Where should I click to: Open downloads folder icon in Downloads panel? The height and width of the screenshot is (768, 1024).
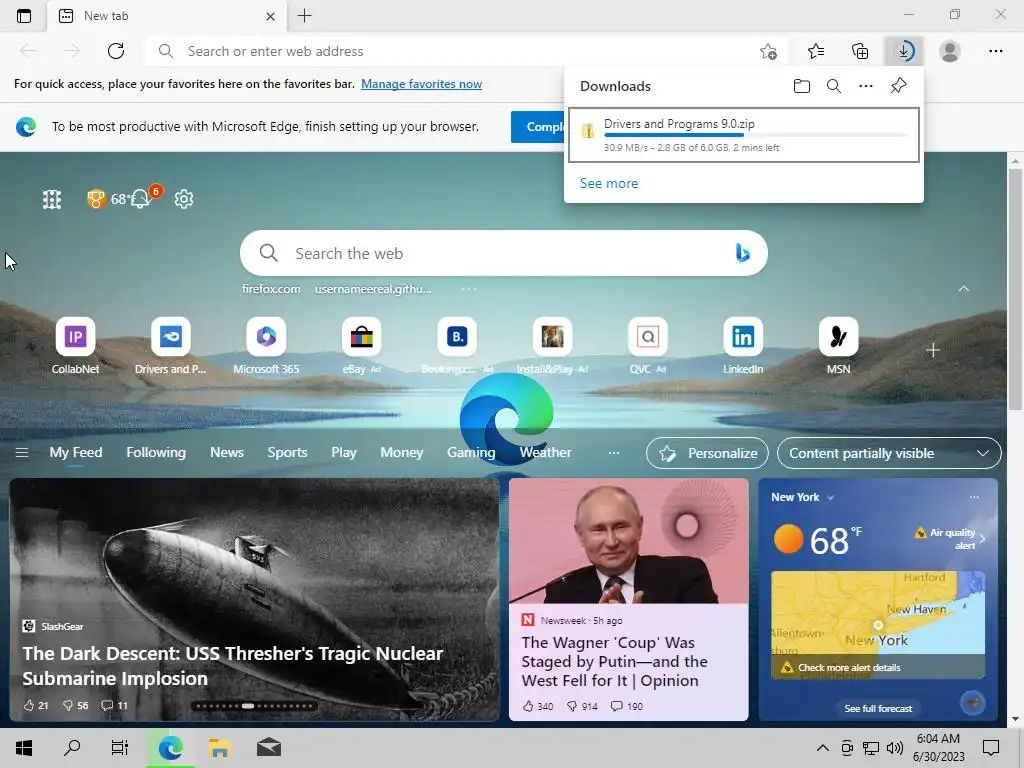coord(801,86)
